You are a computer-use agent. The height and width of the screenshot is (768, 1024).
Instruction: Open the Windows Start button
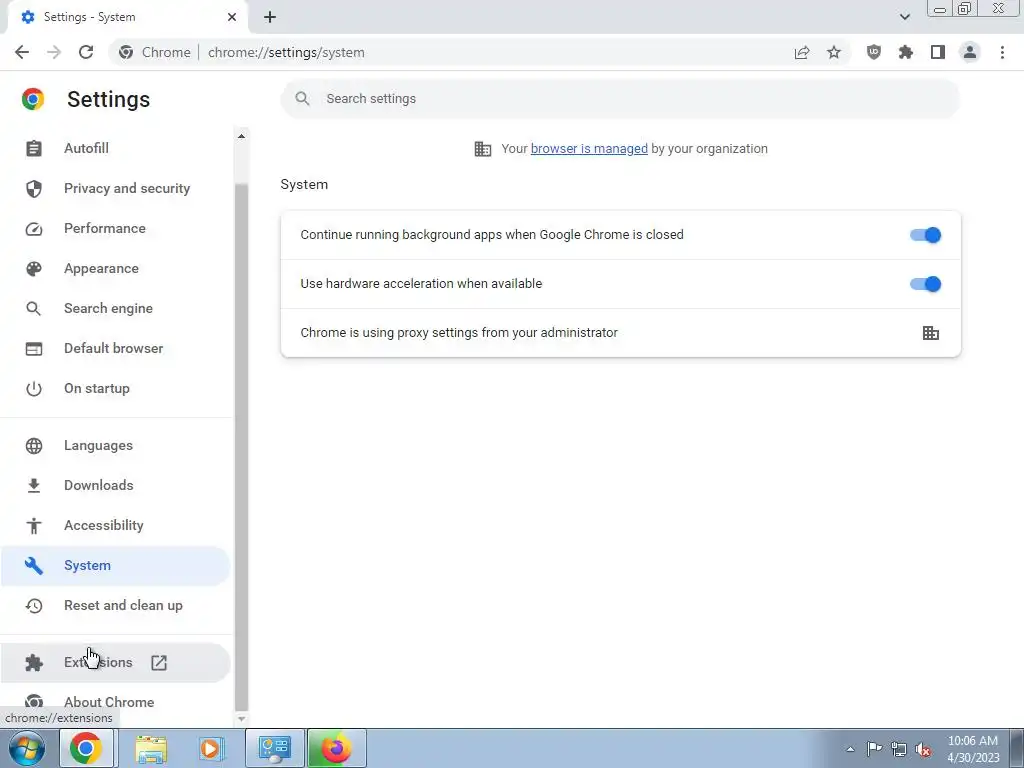pyautogui.click(x=27, y=748)
